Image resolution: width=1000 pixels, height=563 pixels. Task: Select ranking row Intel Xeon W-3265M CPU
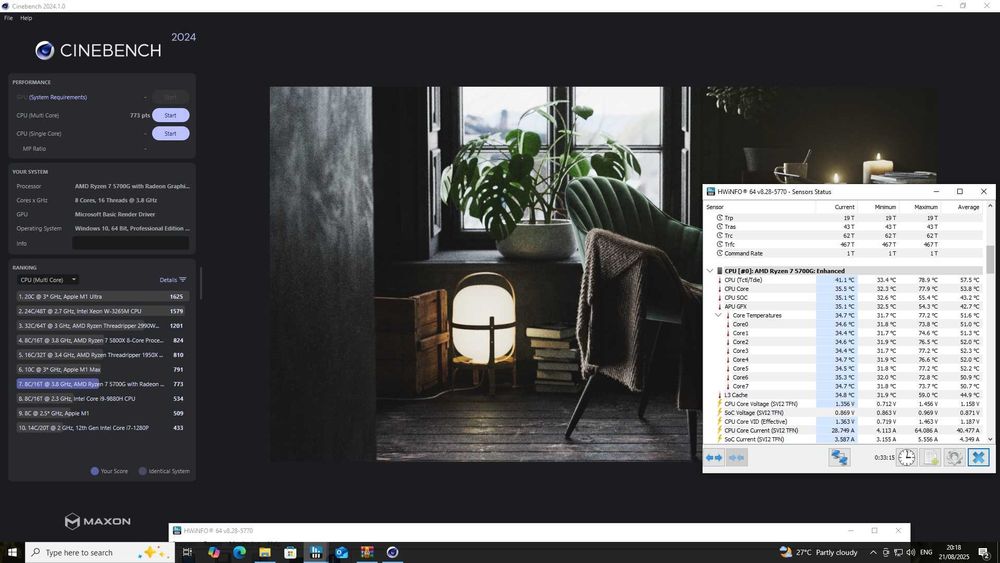101,311
